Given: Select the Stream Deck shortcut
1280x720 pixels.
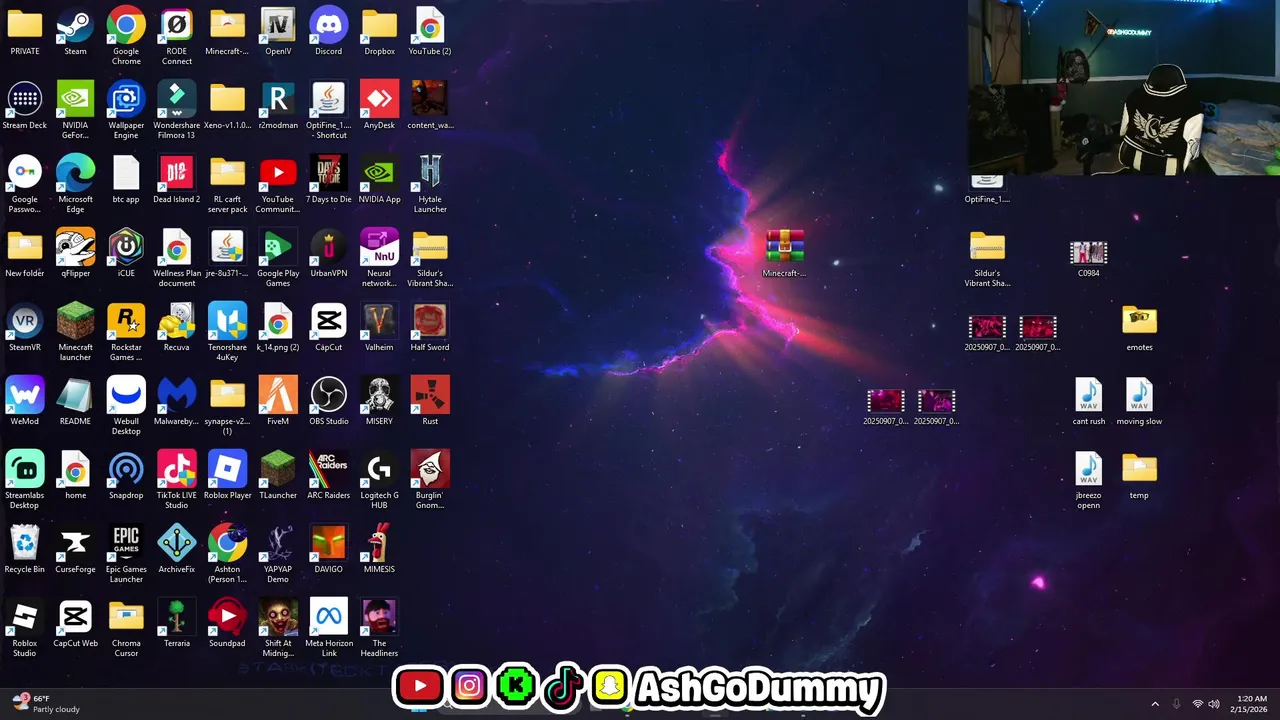Looking at the screenshot, I should 25,105.
